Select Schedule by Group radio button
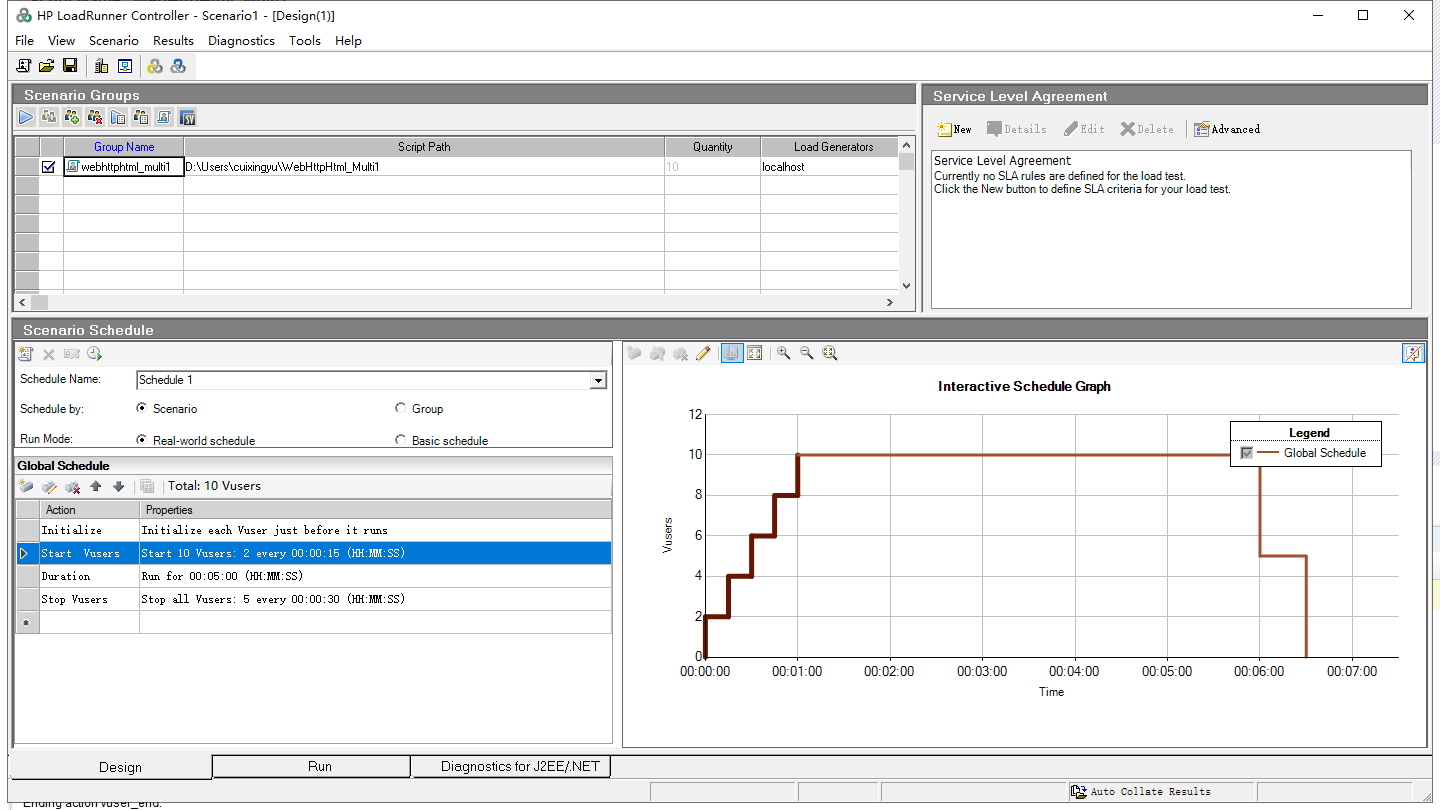This screenshot has width=1440, height=810. click(401, 408)
